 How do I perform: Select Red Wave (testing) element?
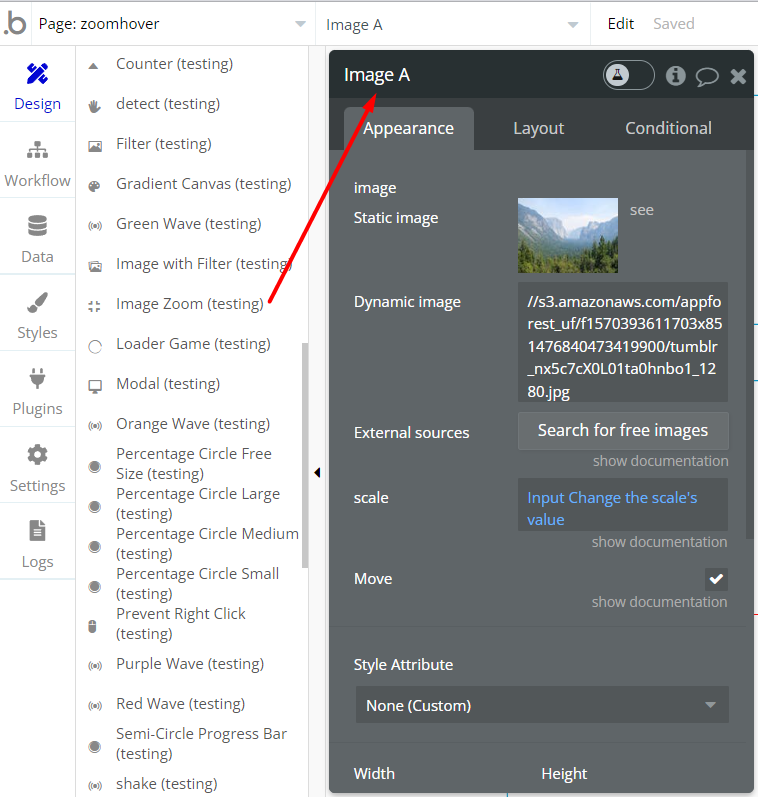(180, 704)
